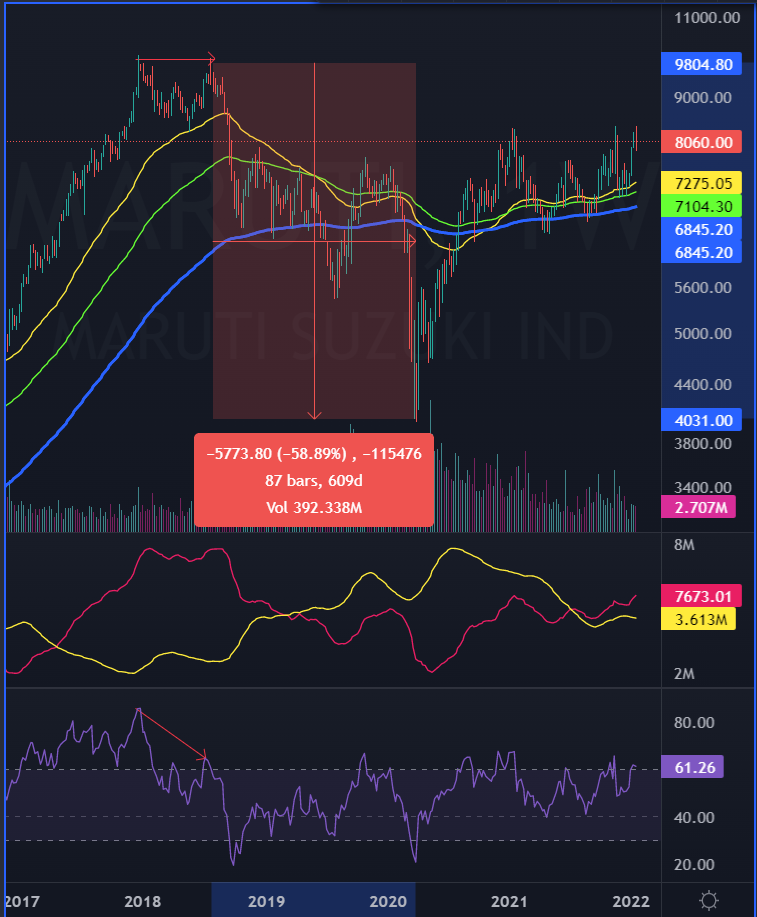Click the 61.26 RSI value label

[693, 767]
